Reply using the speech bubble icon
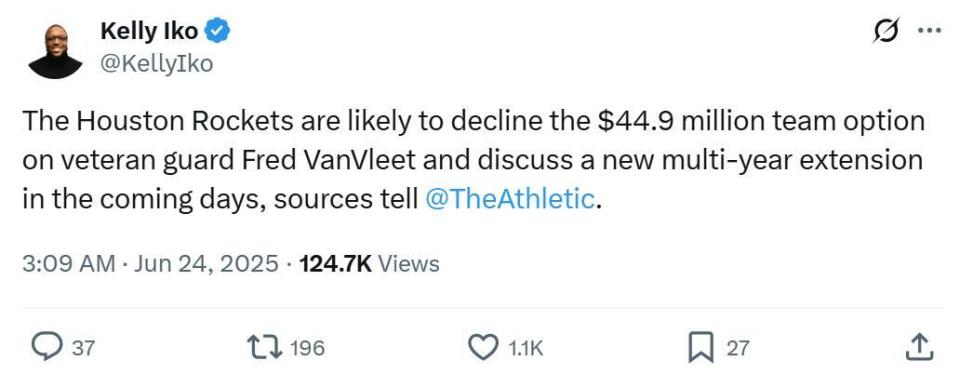Image resolution: width=960 pixels, height=374 pixels. click(46, 348)
